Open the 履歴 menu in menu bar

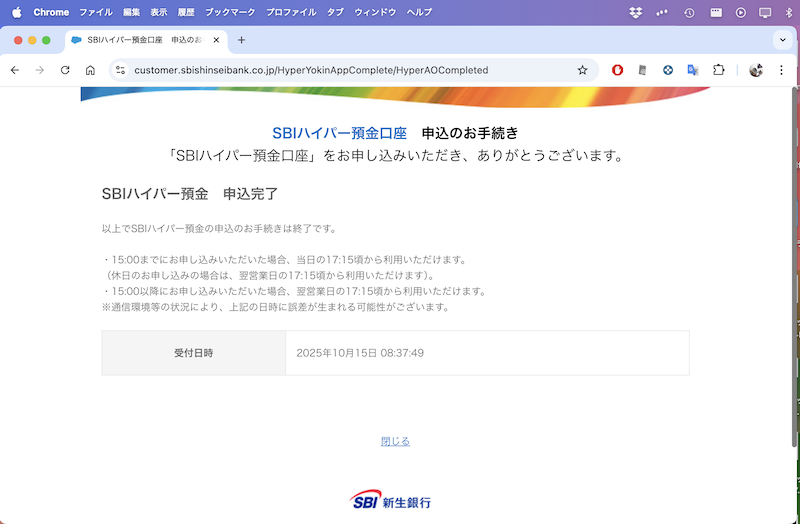pyautogui.click(x=186, y=12)
